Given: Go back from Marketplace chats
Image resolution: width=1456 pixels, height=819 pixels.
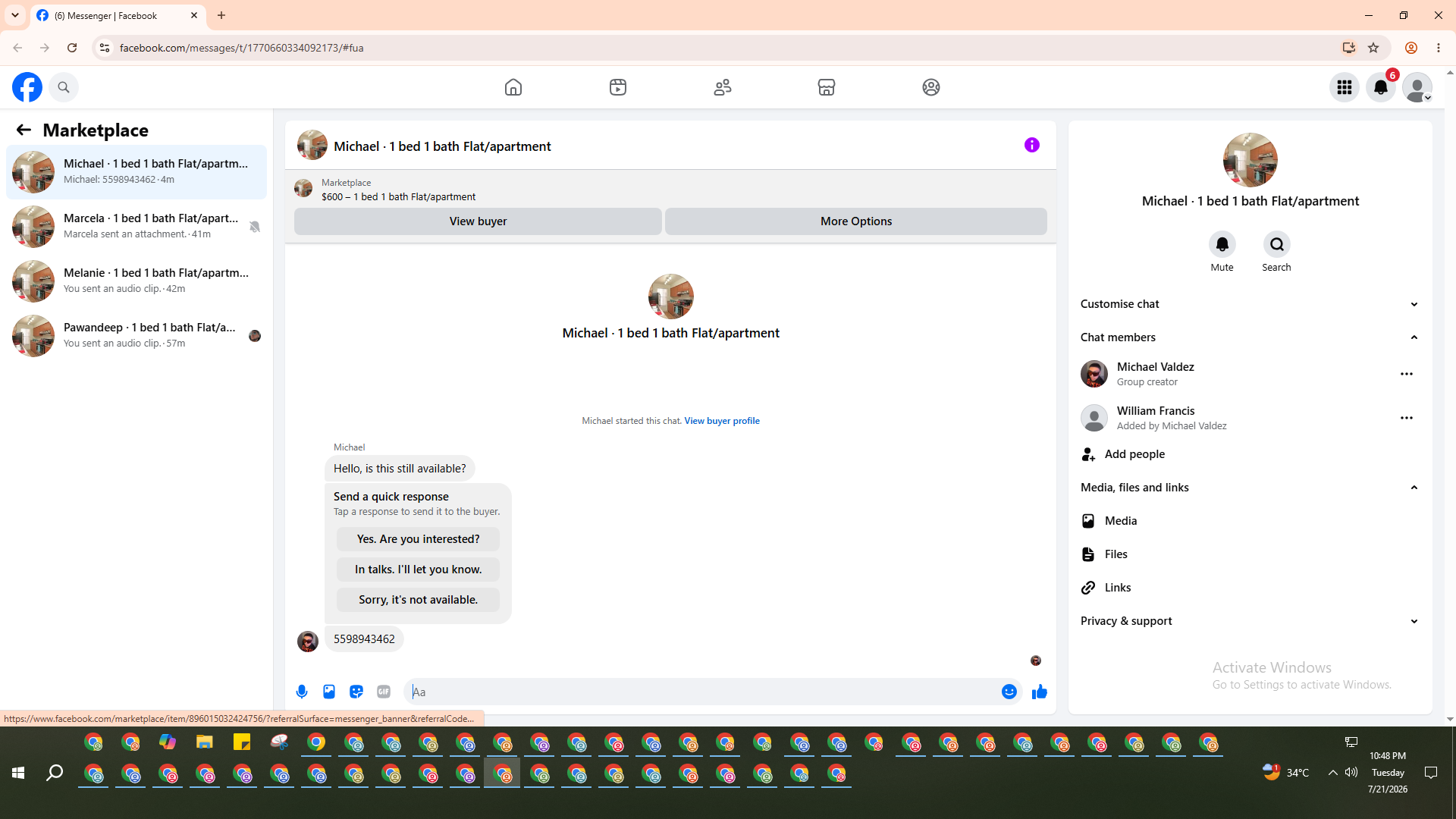Looking at the screenshot, I should (24, 130).
